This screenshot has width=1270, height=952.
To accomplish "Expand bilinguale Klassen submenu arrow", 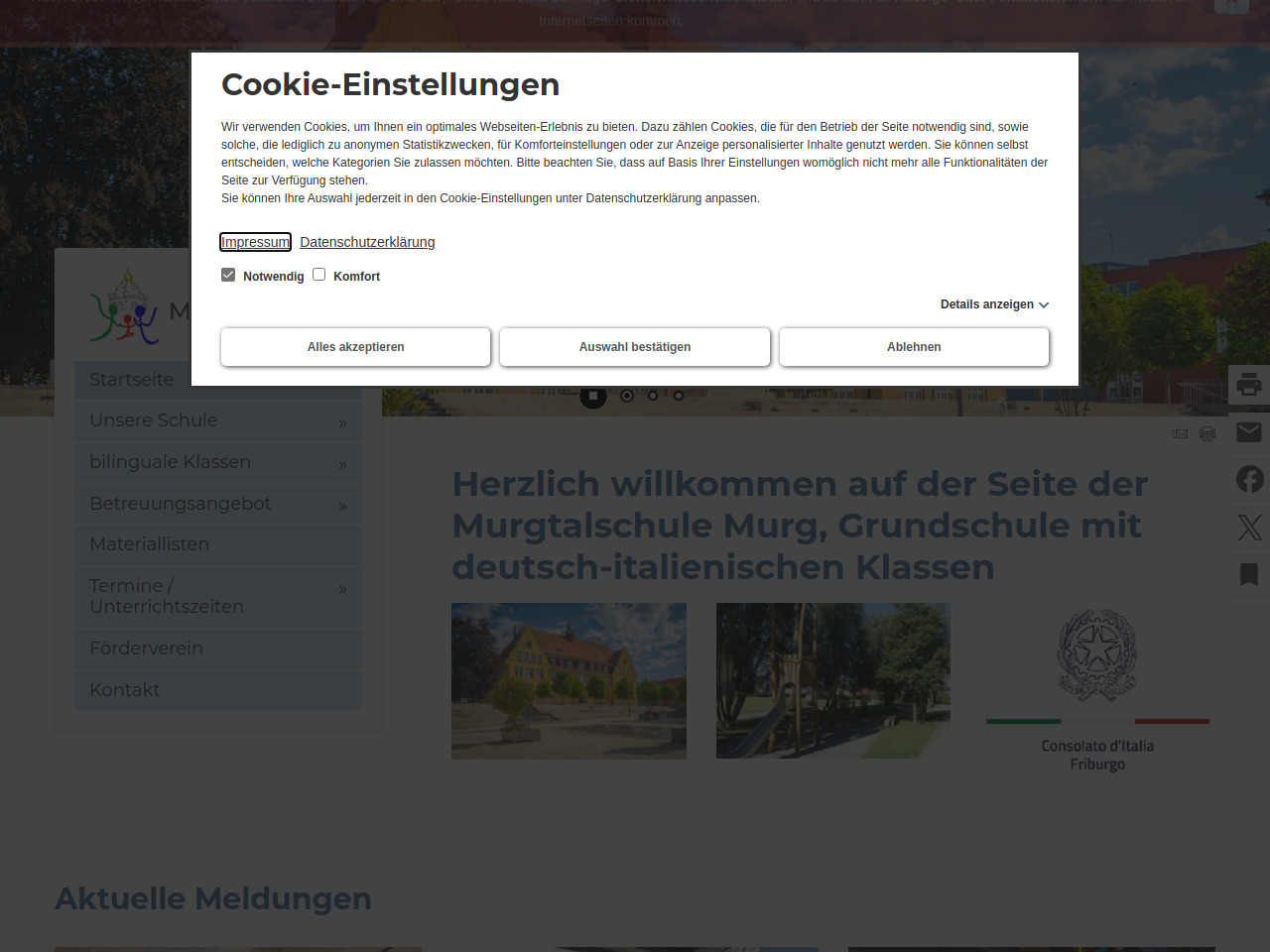I will tap(342, 465).
